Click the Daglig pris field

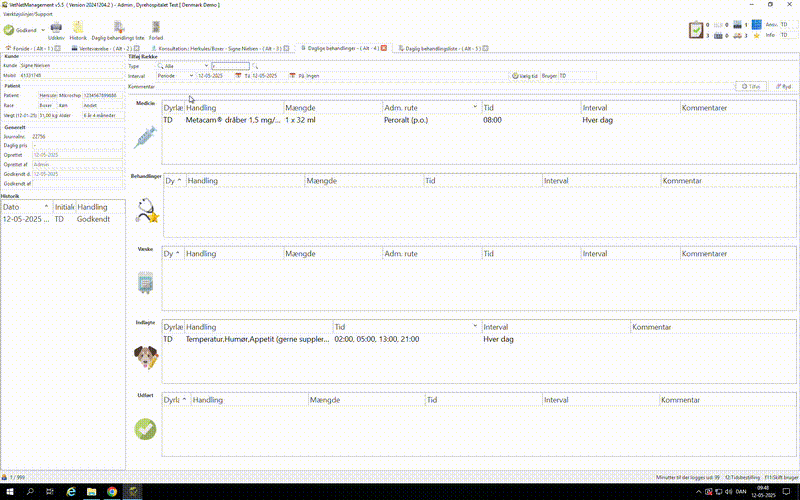point(77,145)
